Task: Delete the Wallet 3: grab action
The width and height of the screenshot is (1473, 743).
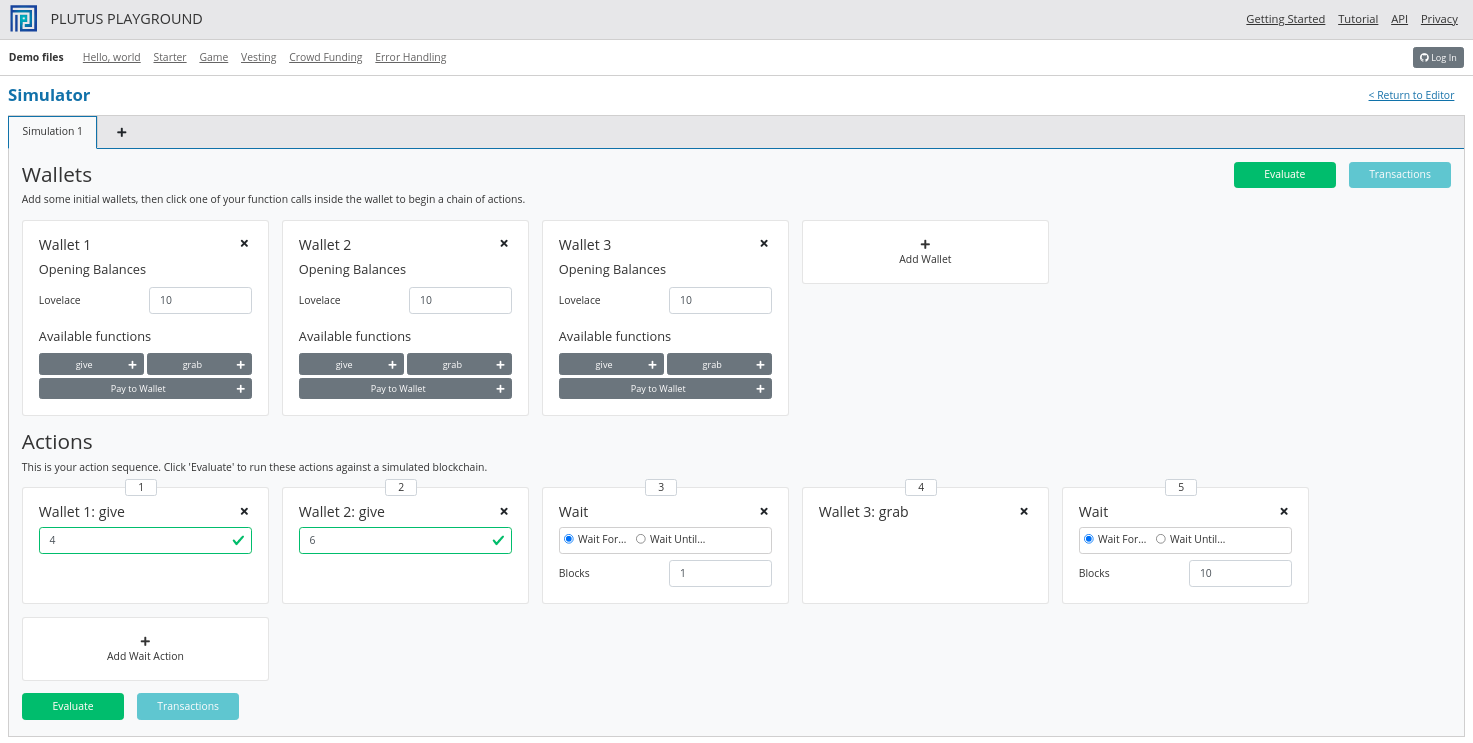Action: 1024,511
